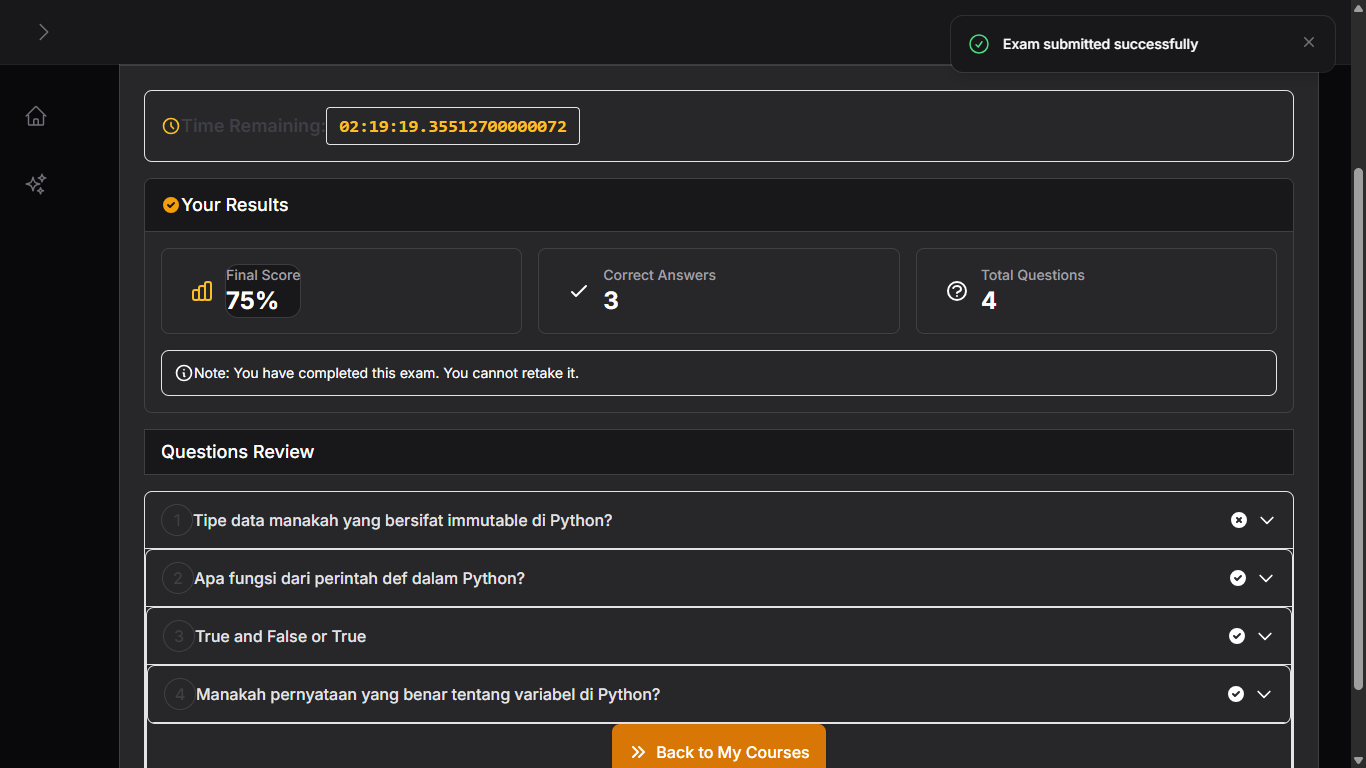Click the checkmark icon for Correct Answers
Screen dimensions: 1366x768
(x=578, y=291)
